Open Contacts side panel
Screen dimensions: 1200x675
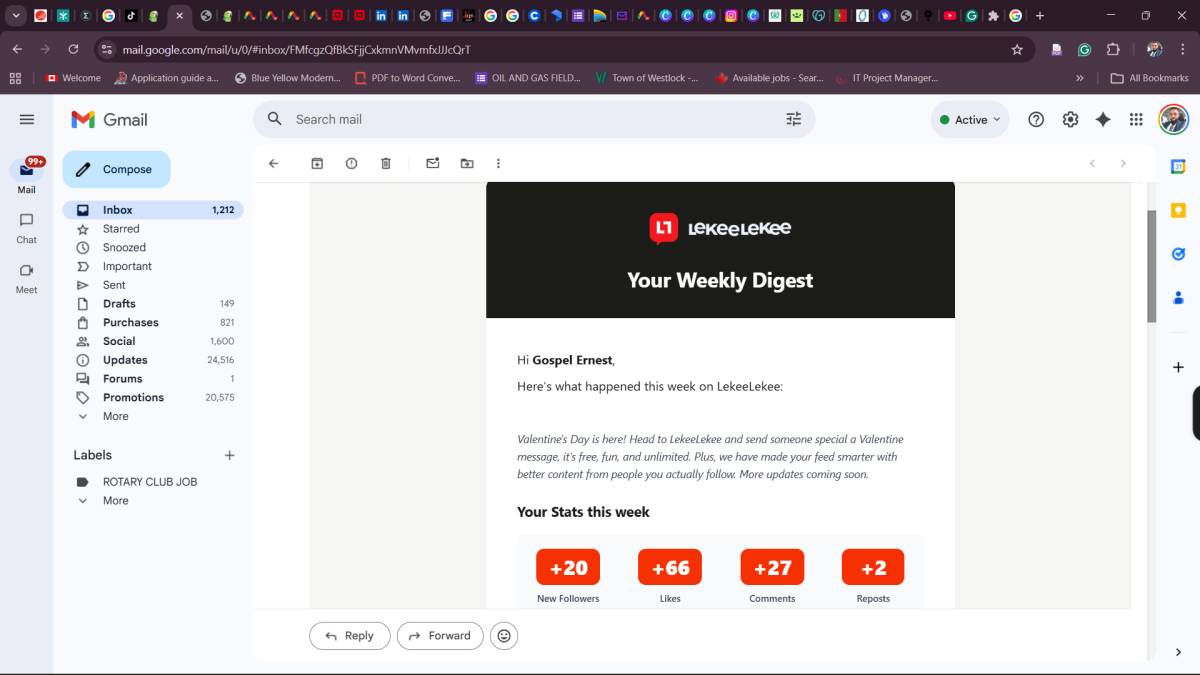[1178, 298]
